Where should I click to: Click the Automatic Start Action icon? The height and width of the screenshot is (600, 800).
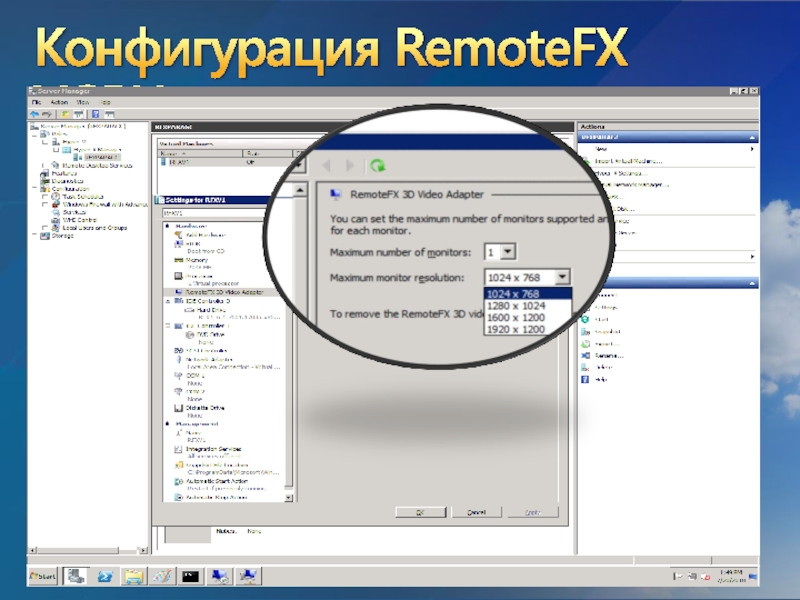[179, 481]
